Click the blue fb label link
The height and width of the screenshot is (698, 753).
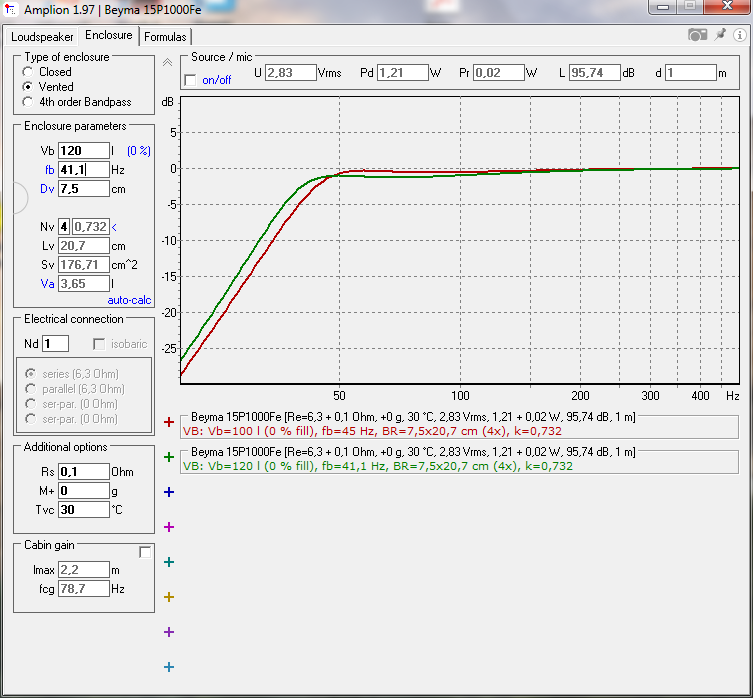pyautogui.click(x=49, y=170)
